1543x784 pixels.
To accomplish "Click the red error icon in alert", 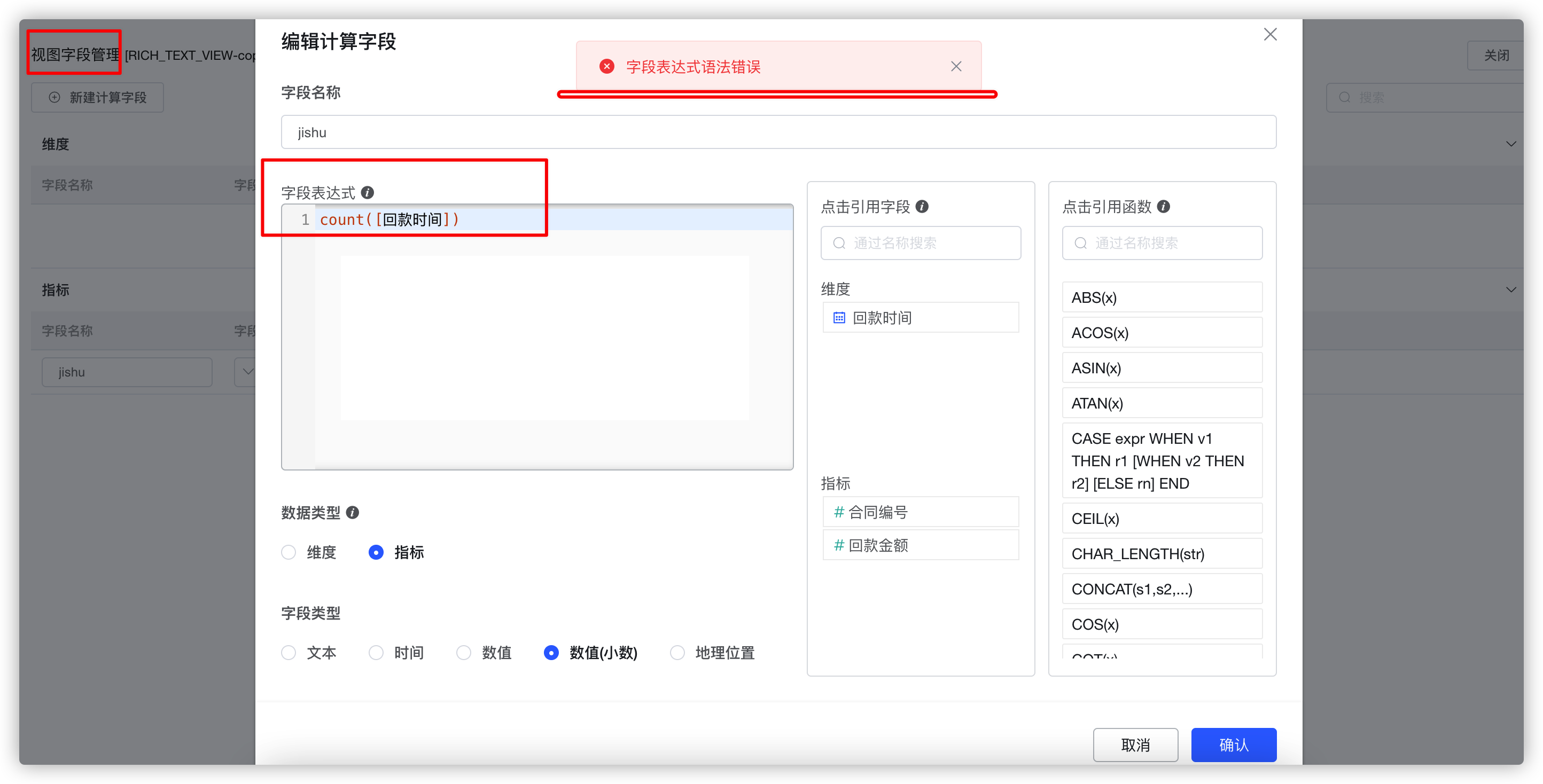I will [607, 66].
